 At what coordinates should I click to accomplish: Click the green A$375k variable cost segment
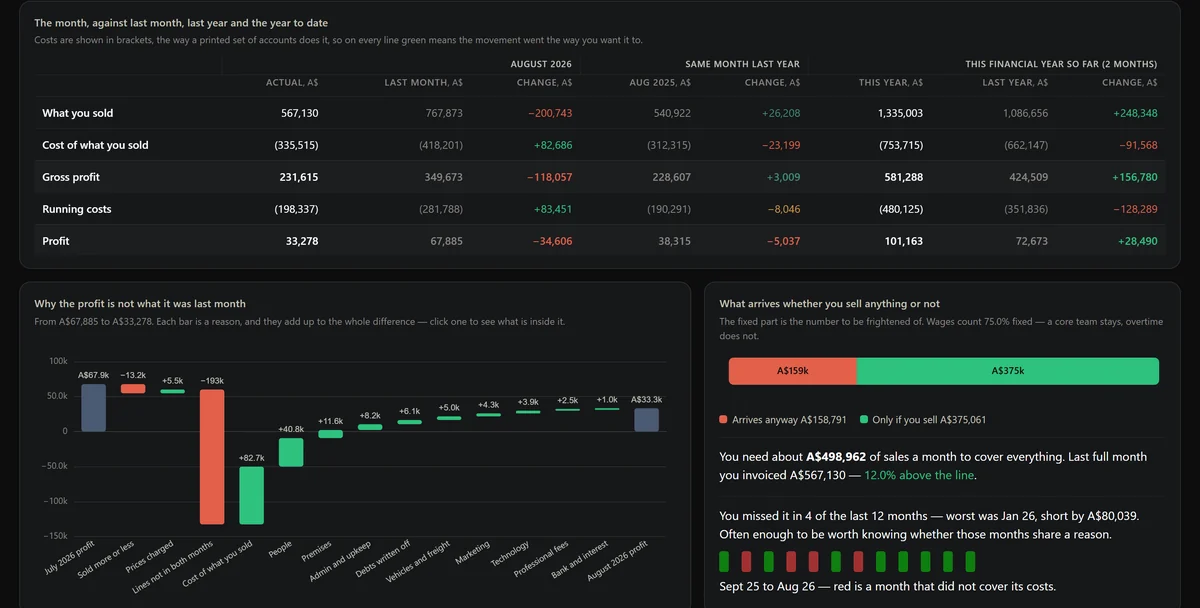click(x=1008, y=371)
